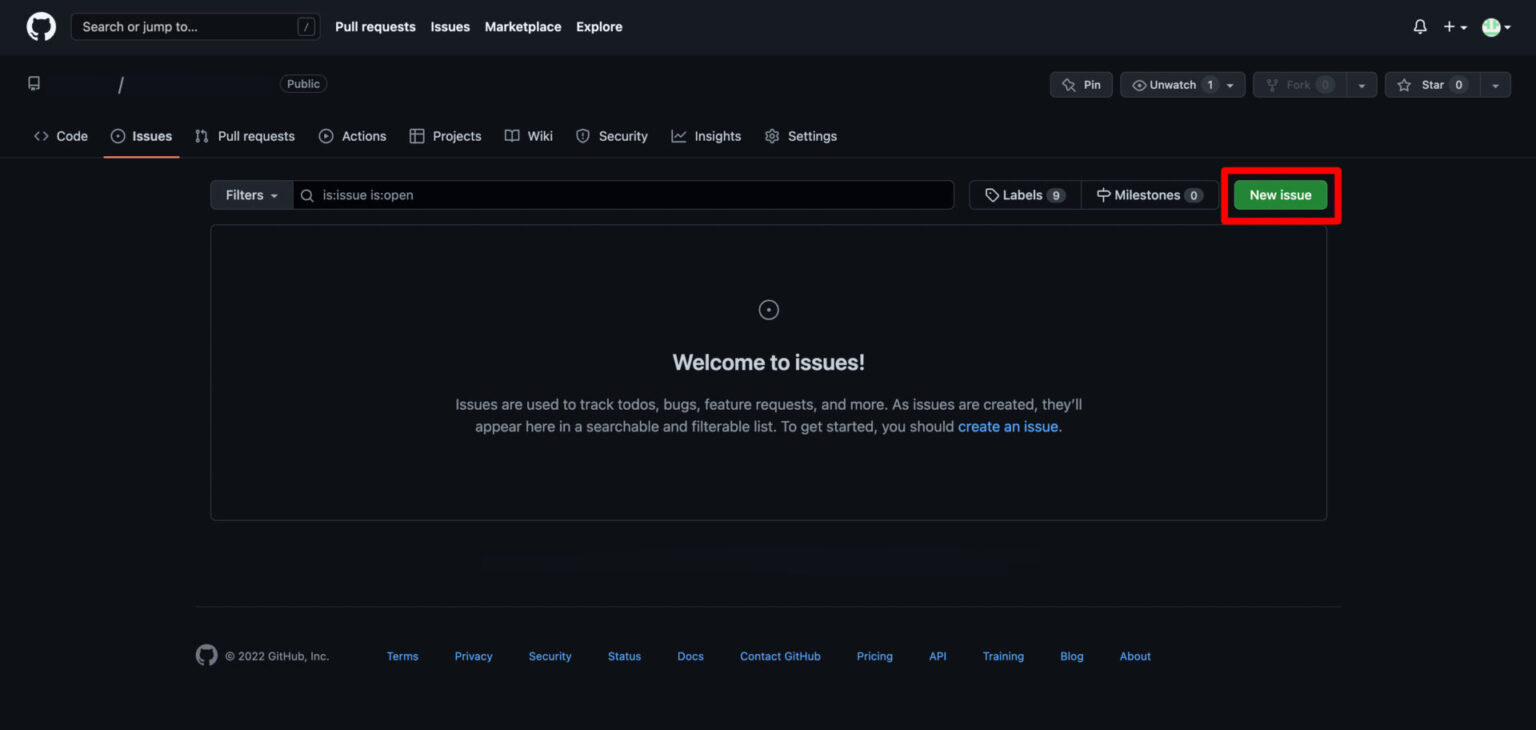Viewport: 1536px width, 730px height.
Task: Click the green New issue button
Action: click(1280, 195)
